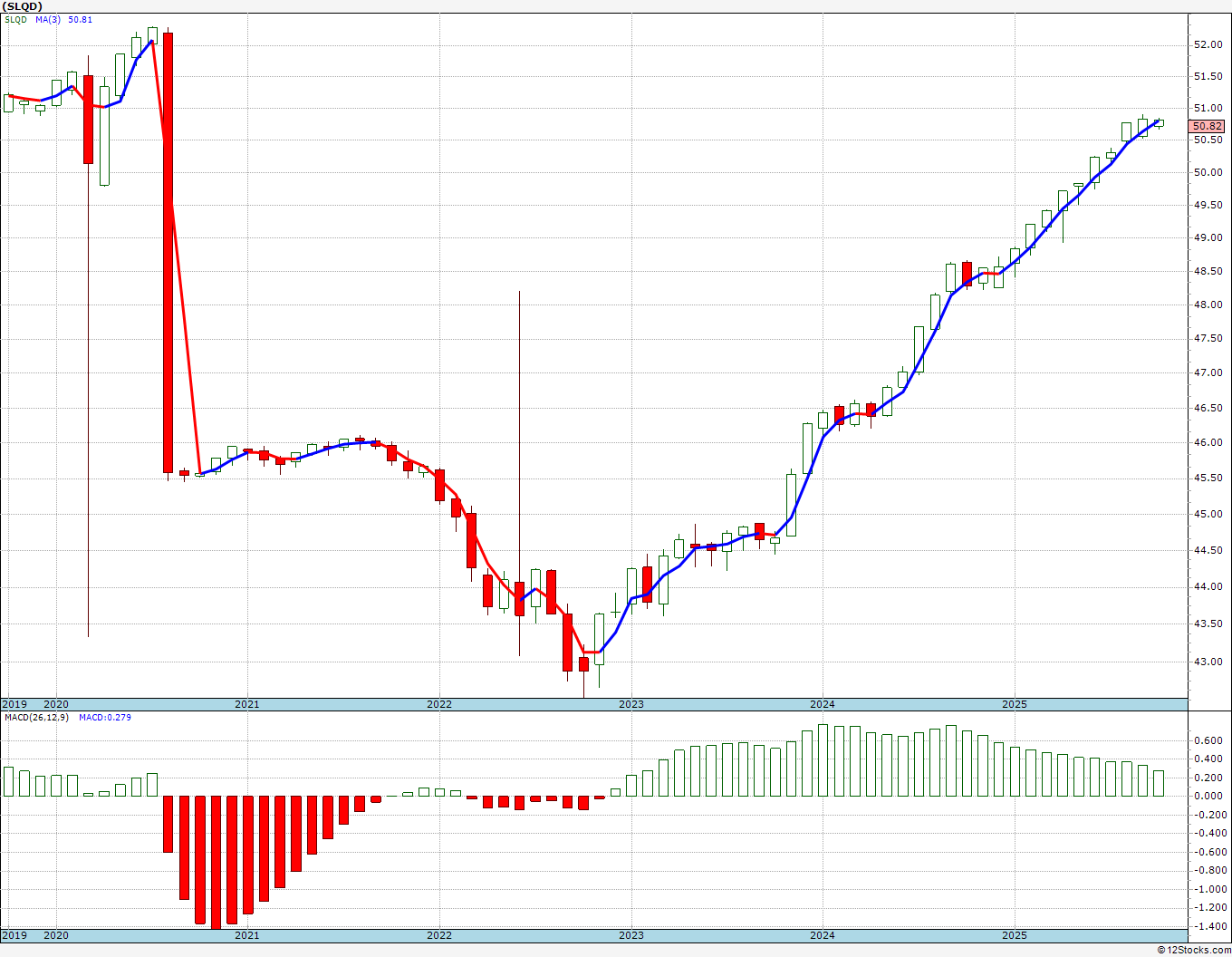
Task: Click the 43.50 price axis label
Action: [1208, 623]
